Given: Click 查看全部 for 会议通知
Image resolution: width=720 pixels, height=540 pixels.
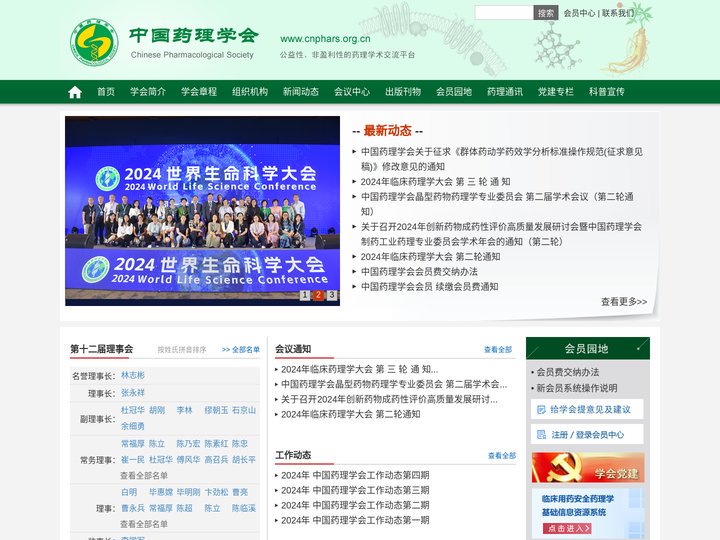Looking at the screenshot, I should click(498, 349).
